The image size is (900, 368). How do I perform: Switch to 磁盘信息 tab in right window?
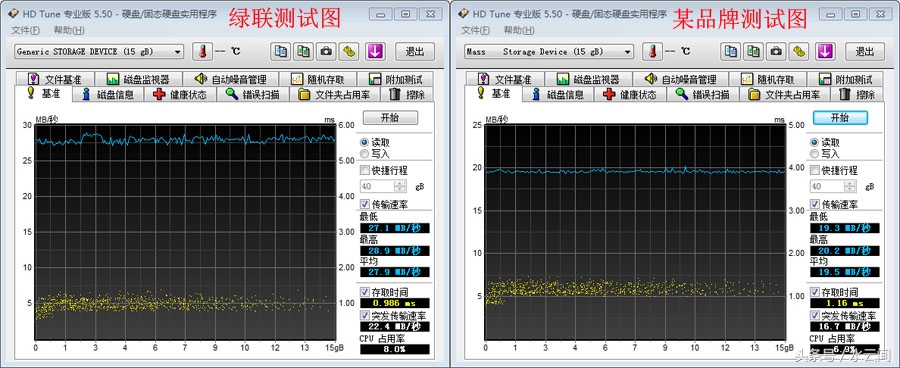(558, 95)
